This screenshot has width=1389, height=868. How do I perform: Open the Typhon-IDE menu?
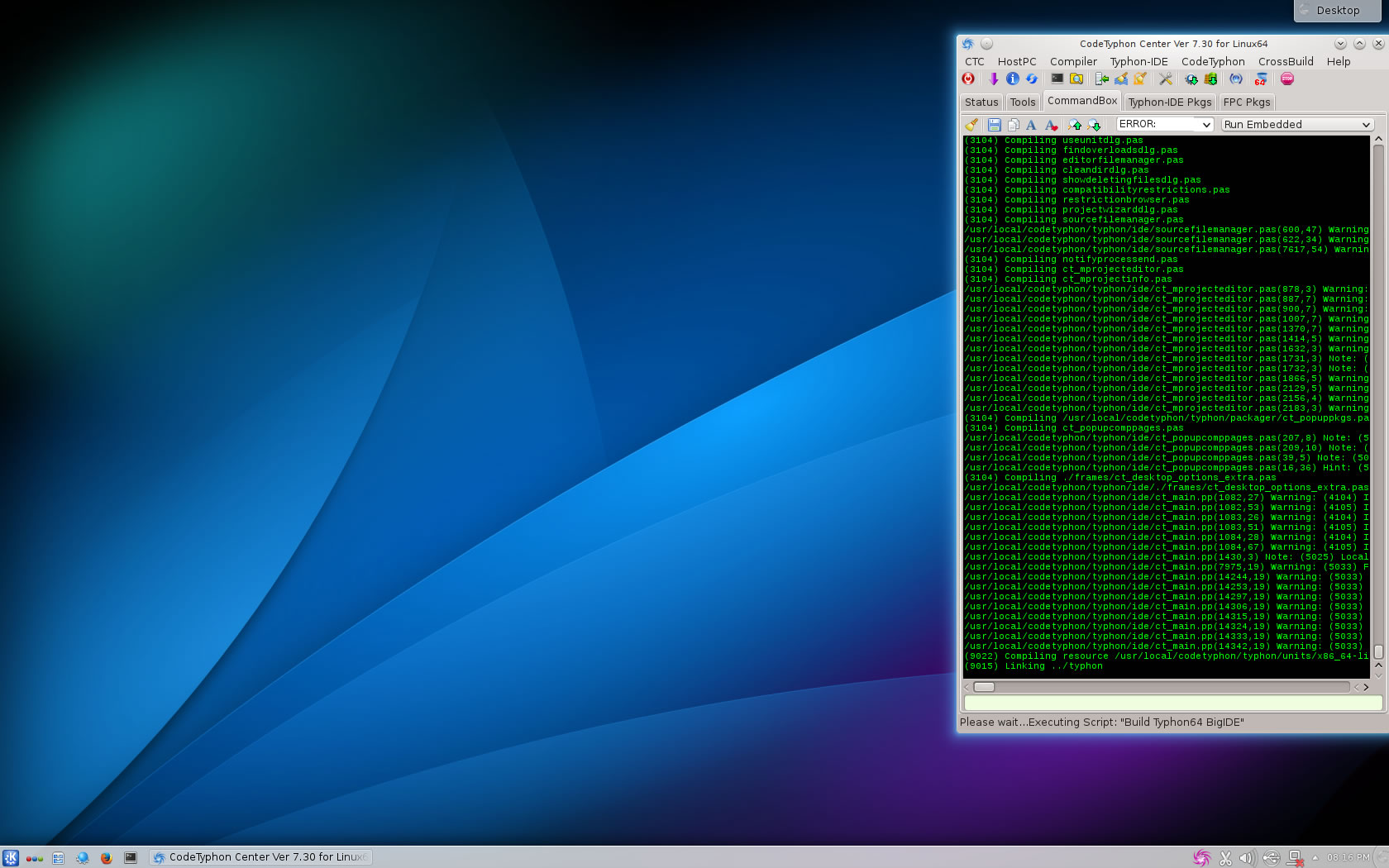pyautogui.click(x=1138, y=61)
